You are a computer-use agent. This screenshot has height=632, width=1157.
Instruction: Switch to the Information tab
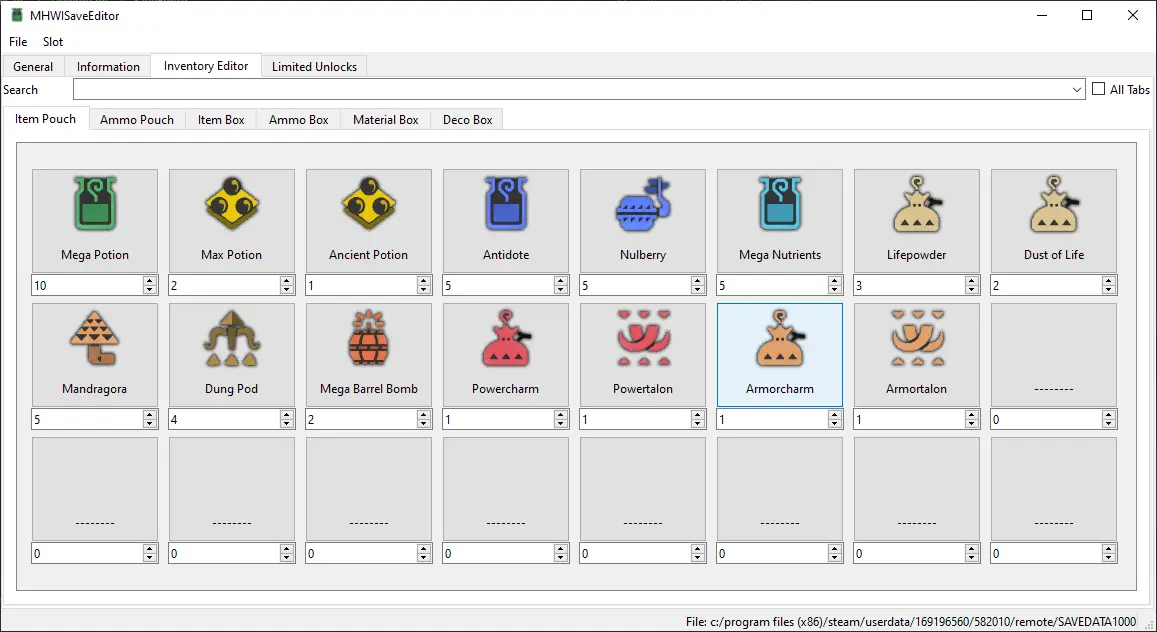[108, 66]
